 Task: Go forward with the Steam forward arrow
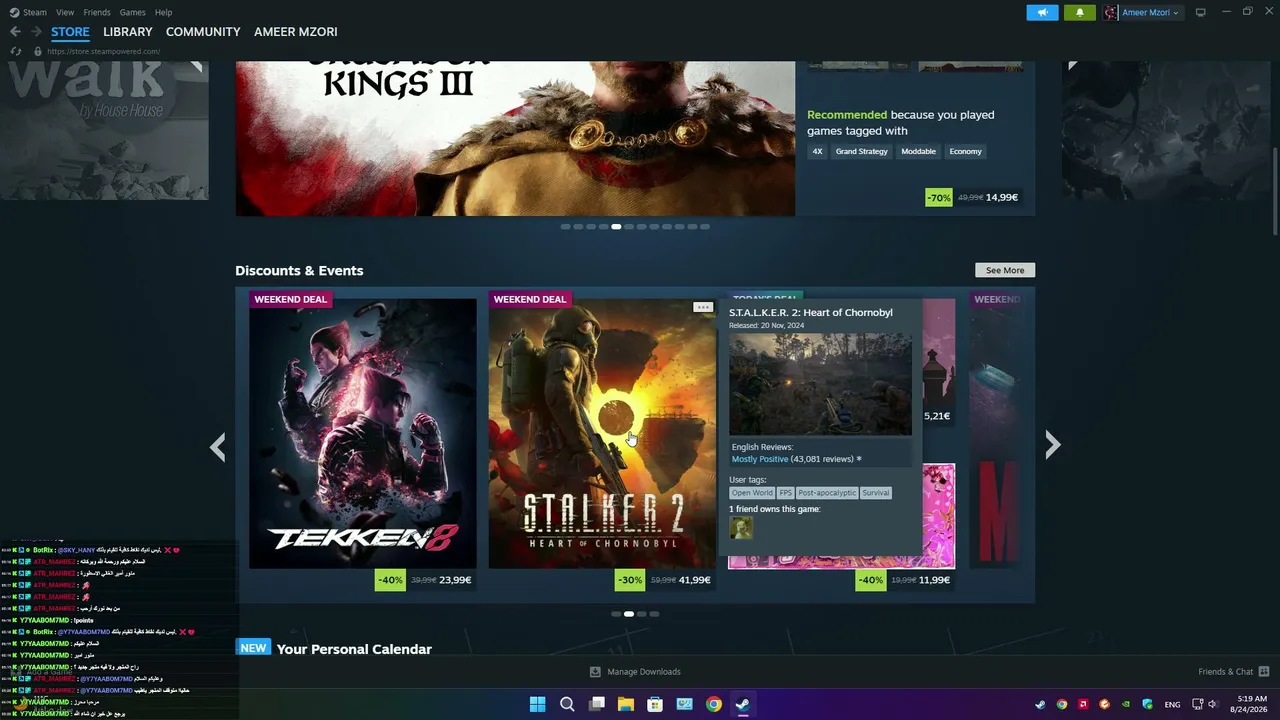click(x=35, y=32)
